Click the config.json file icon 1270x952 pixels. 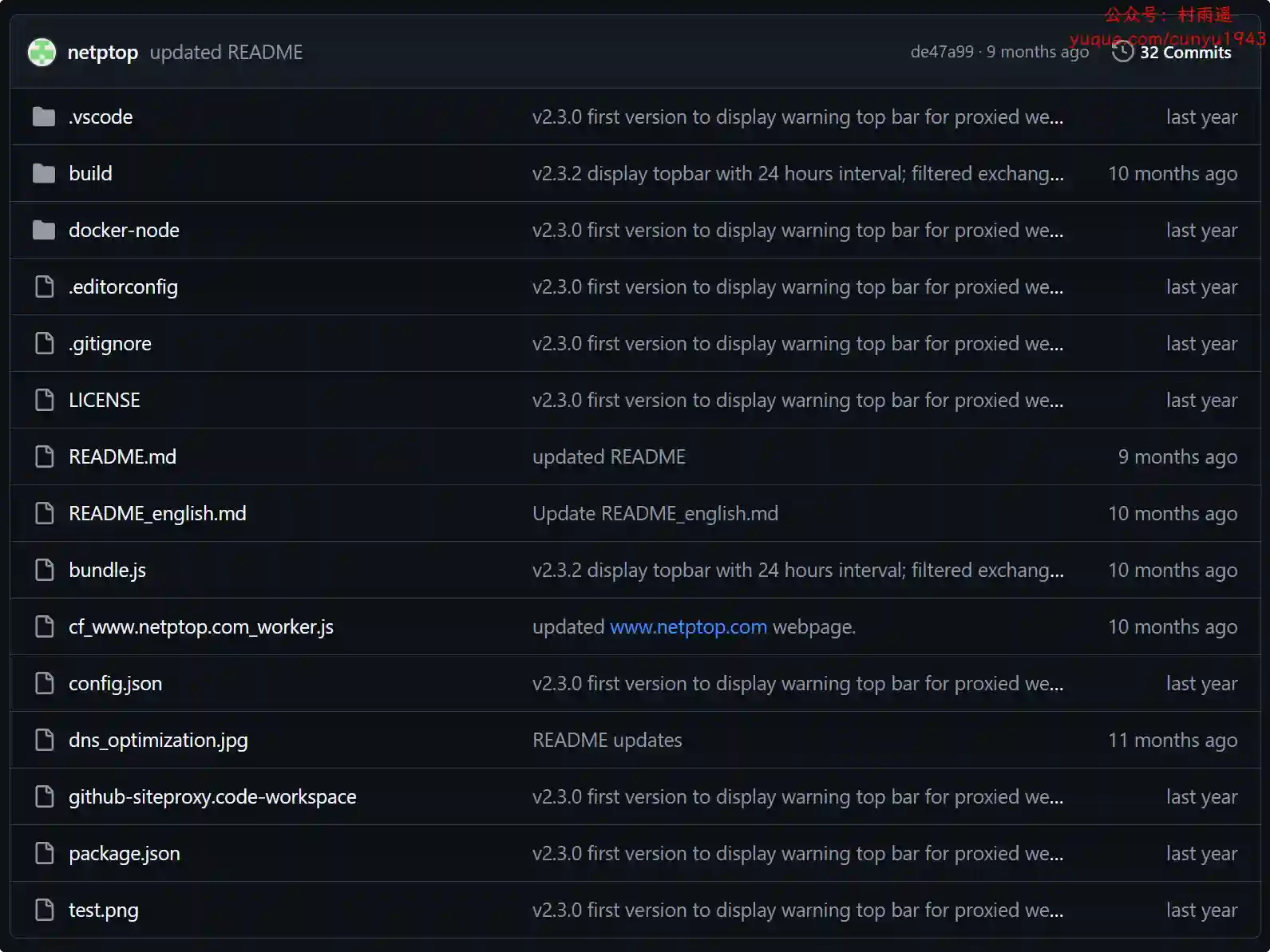click(45, 683)
